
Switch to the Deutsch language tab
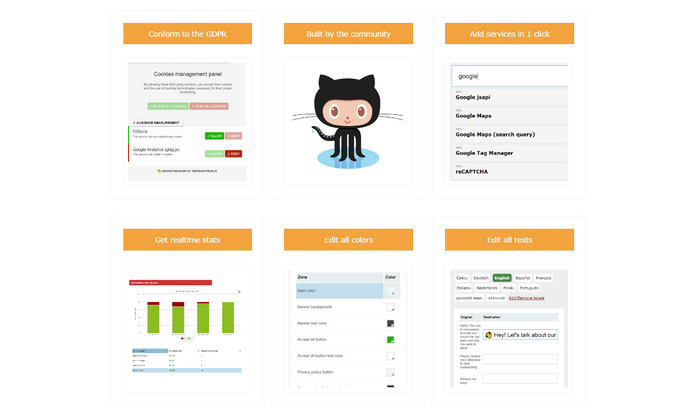(x=481, y=278)
